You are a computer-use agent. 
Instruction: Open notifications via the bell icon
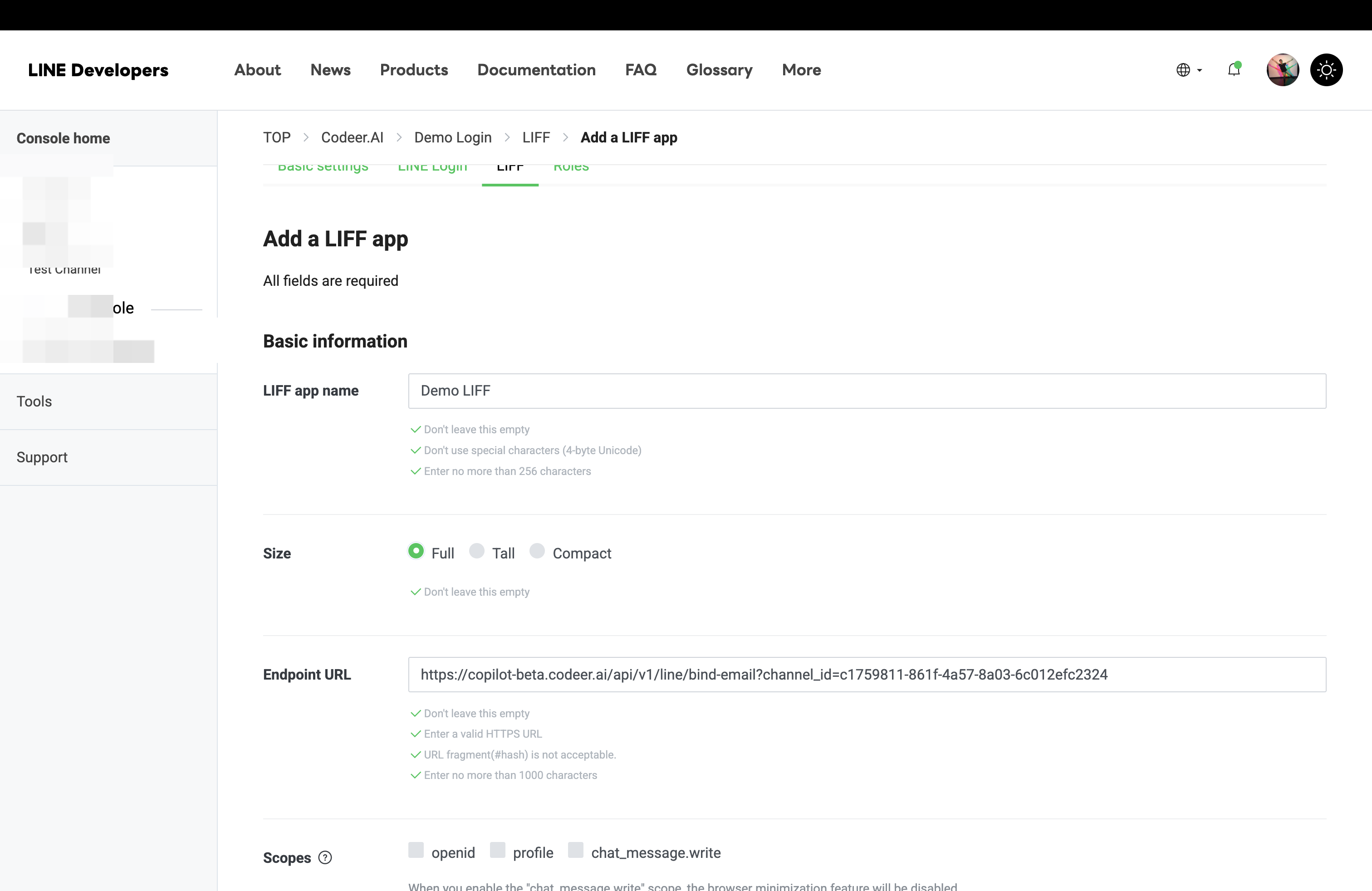click(x=1234, y=70)
